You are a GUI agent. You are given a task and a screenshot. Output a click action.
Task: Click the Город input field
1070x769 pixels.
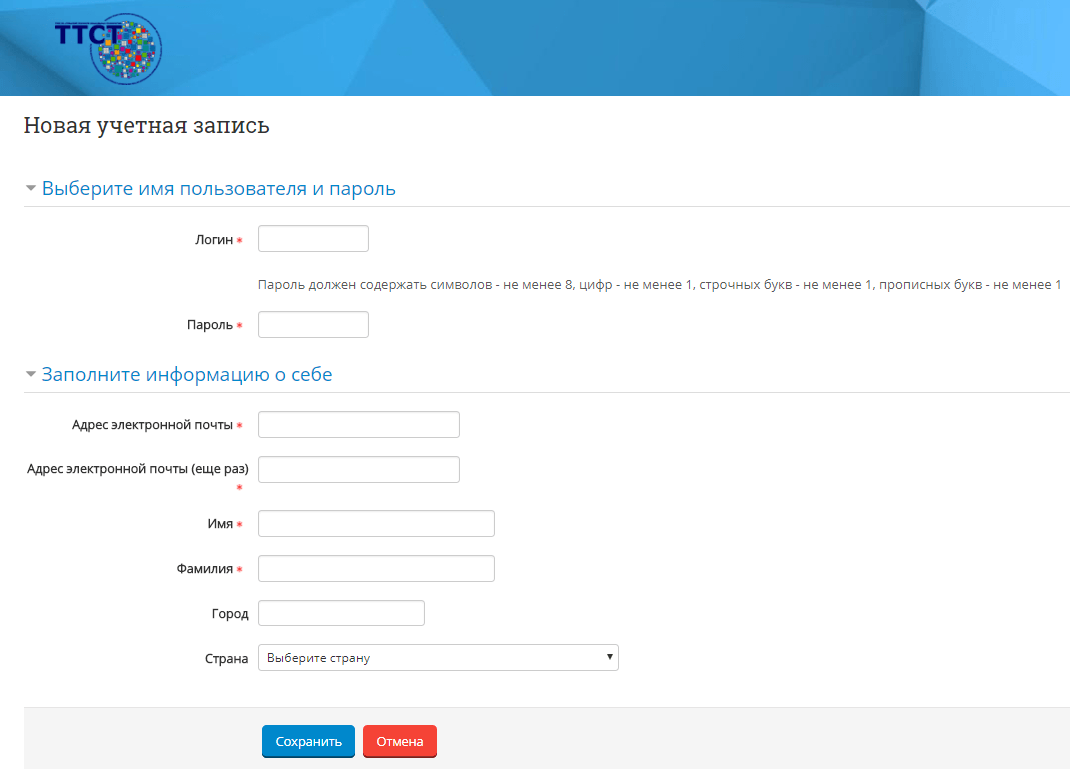point(341,613)
